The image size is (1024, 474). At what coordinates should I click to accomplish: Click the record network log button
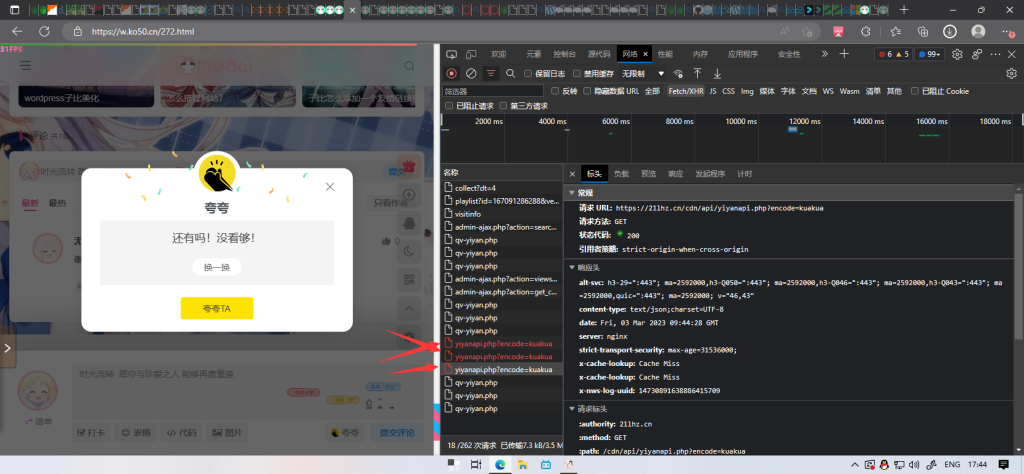coord(452,73)
